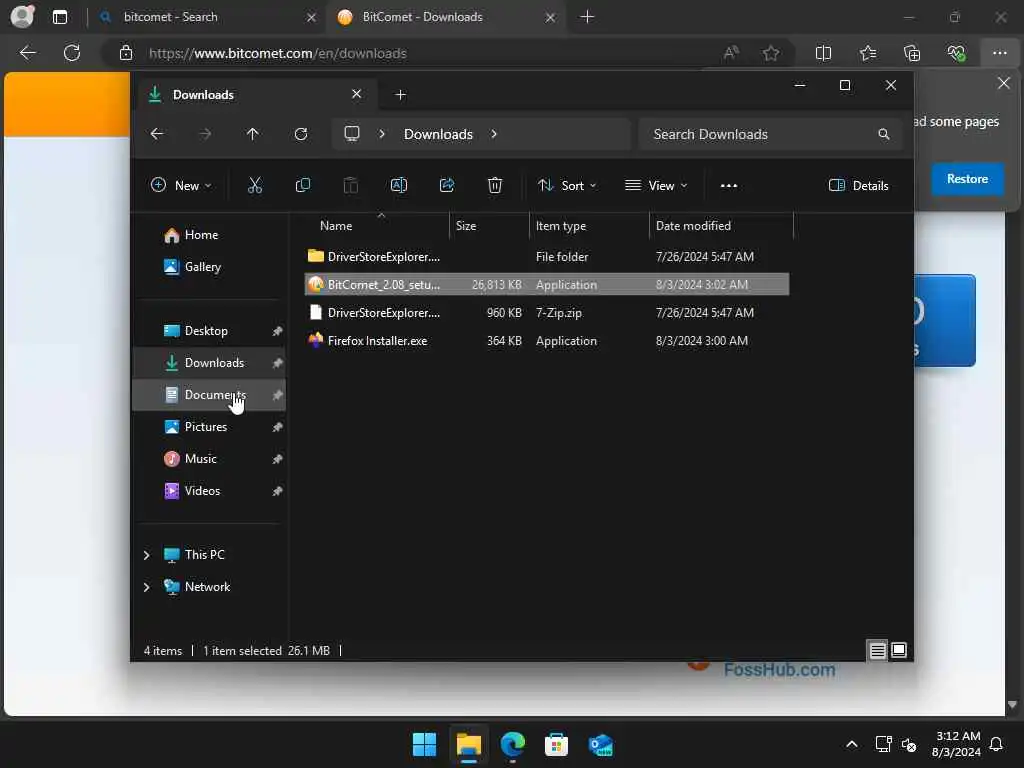The image size is (1024, 768).
Task: Click the PC icon in Explorer address bar
Action: pos(352,134)
